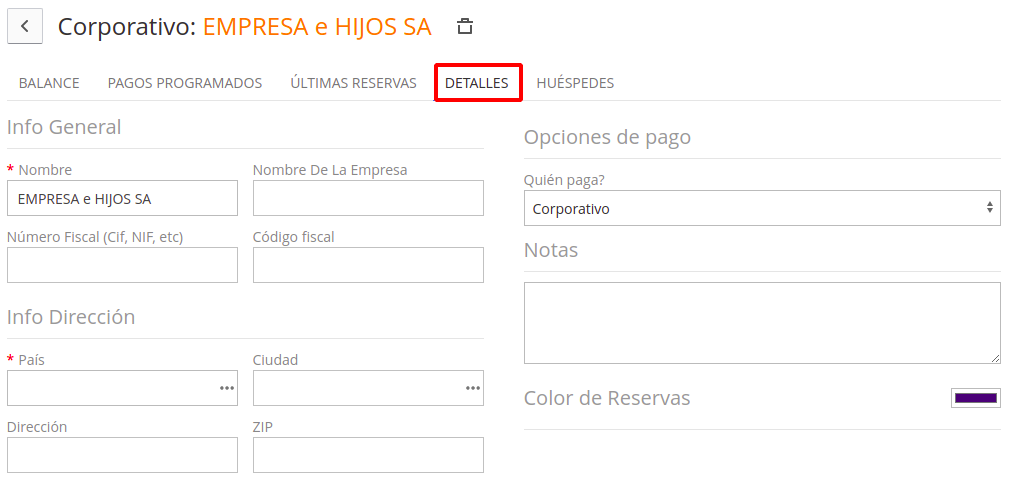This screenshot has height=482, width=1013.
Task: Open Ciudad lookup via ellipsis icon
Action: (472, 388)
